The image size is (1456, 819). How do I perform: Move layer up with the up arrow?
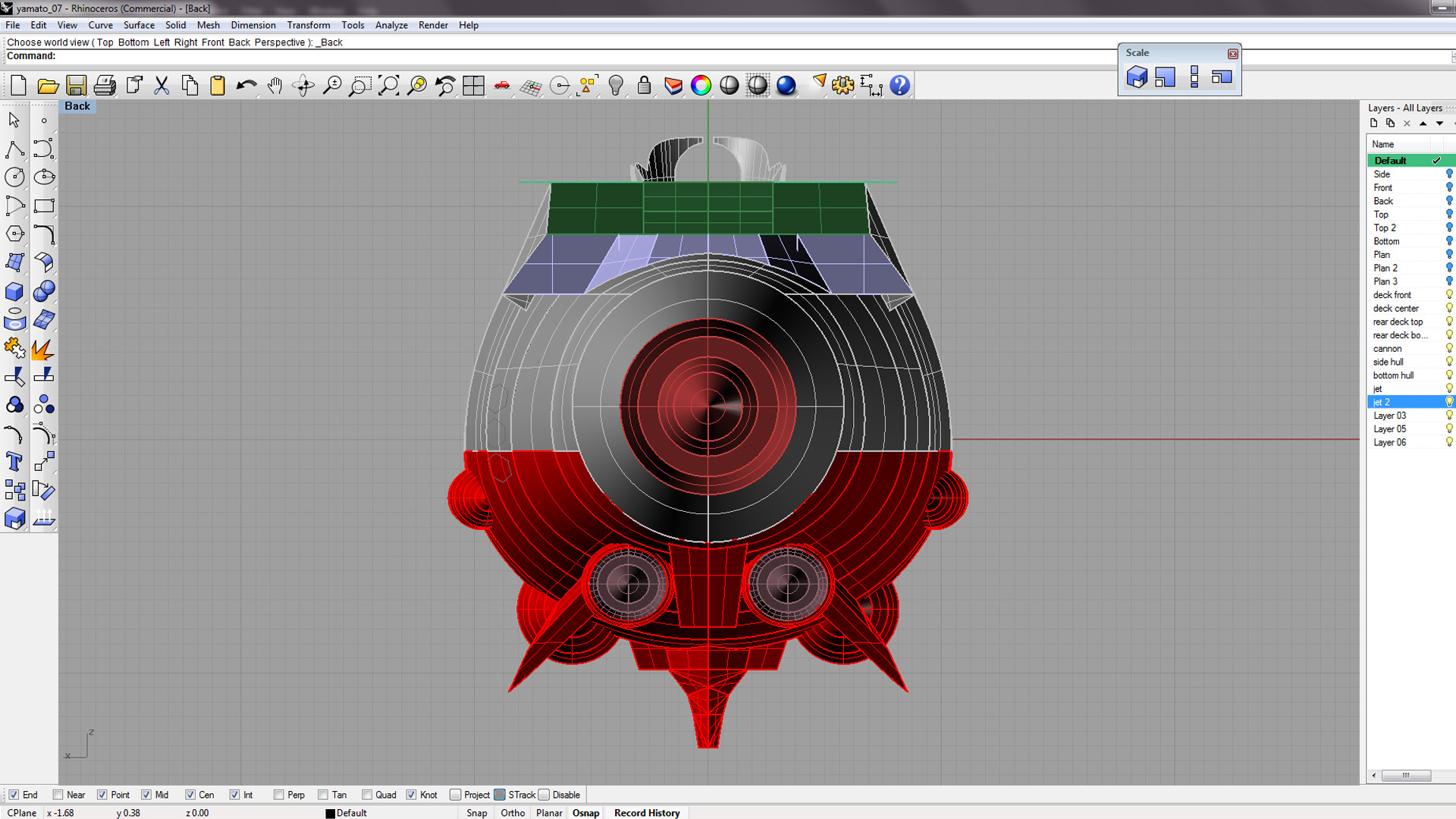point(1423,124)
